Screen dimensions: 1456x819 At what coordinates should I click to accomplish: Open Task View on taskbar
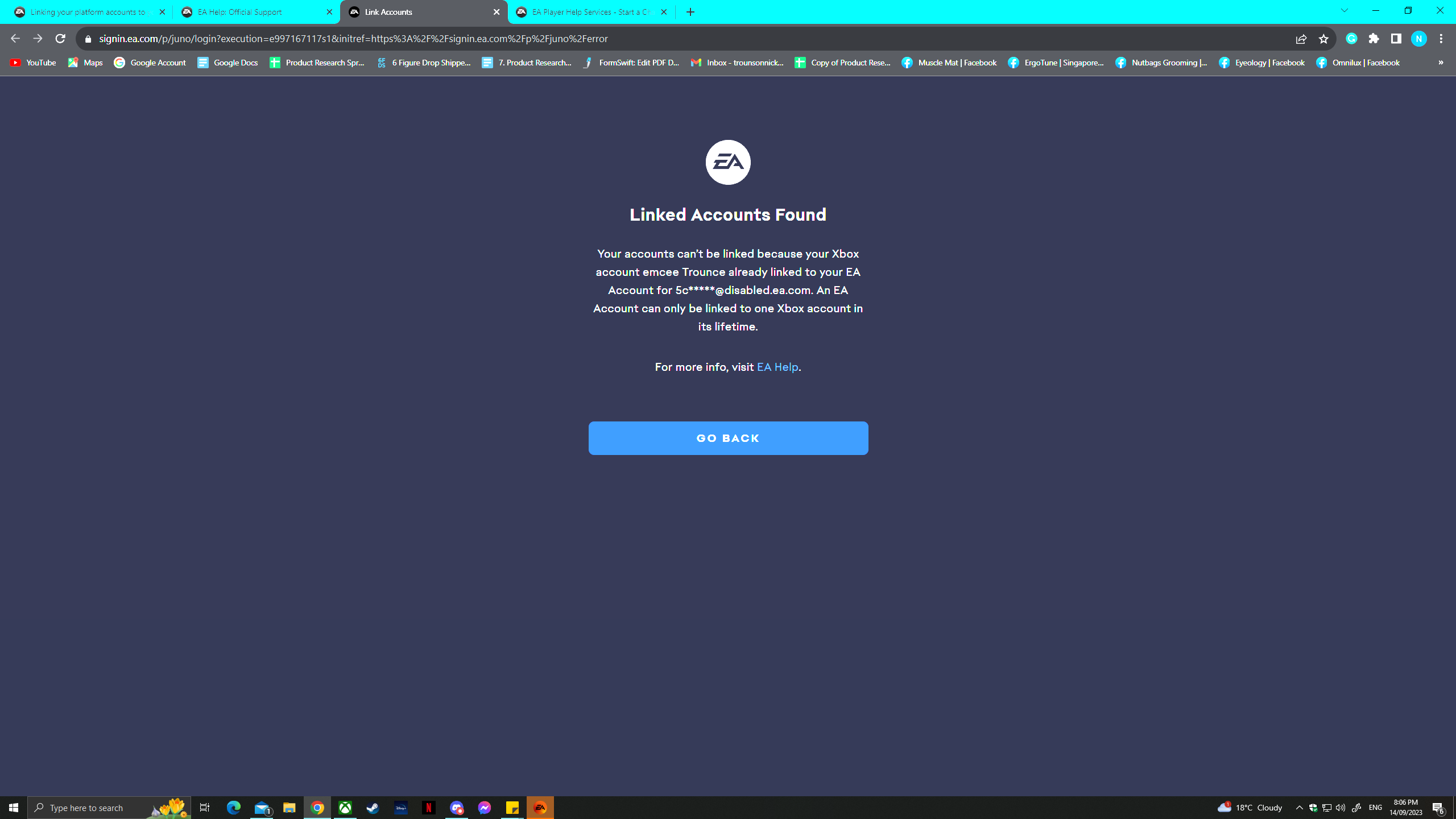point(205,808)
